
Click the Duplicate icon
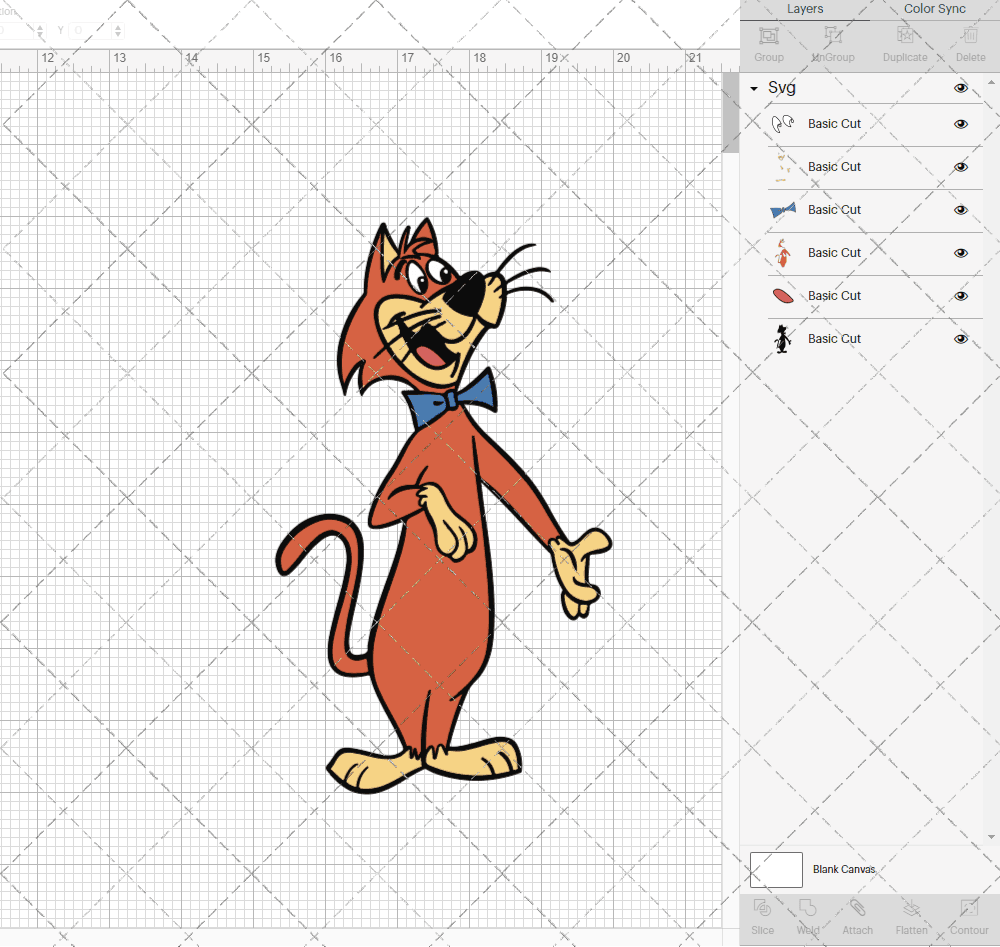(905, 36)
